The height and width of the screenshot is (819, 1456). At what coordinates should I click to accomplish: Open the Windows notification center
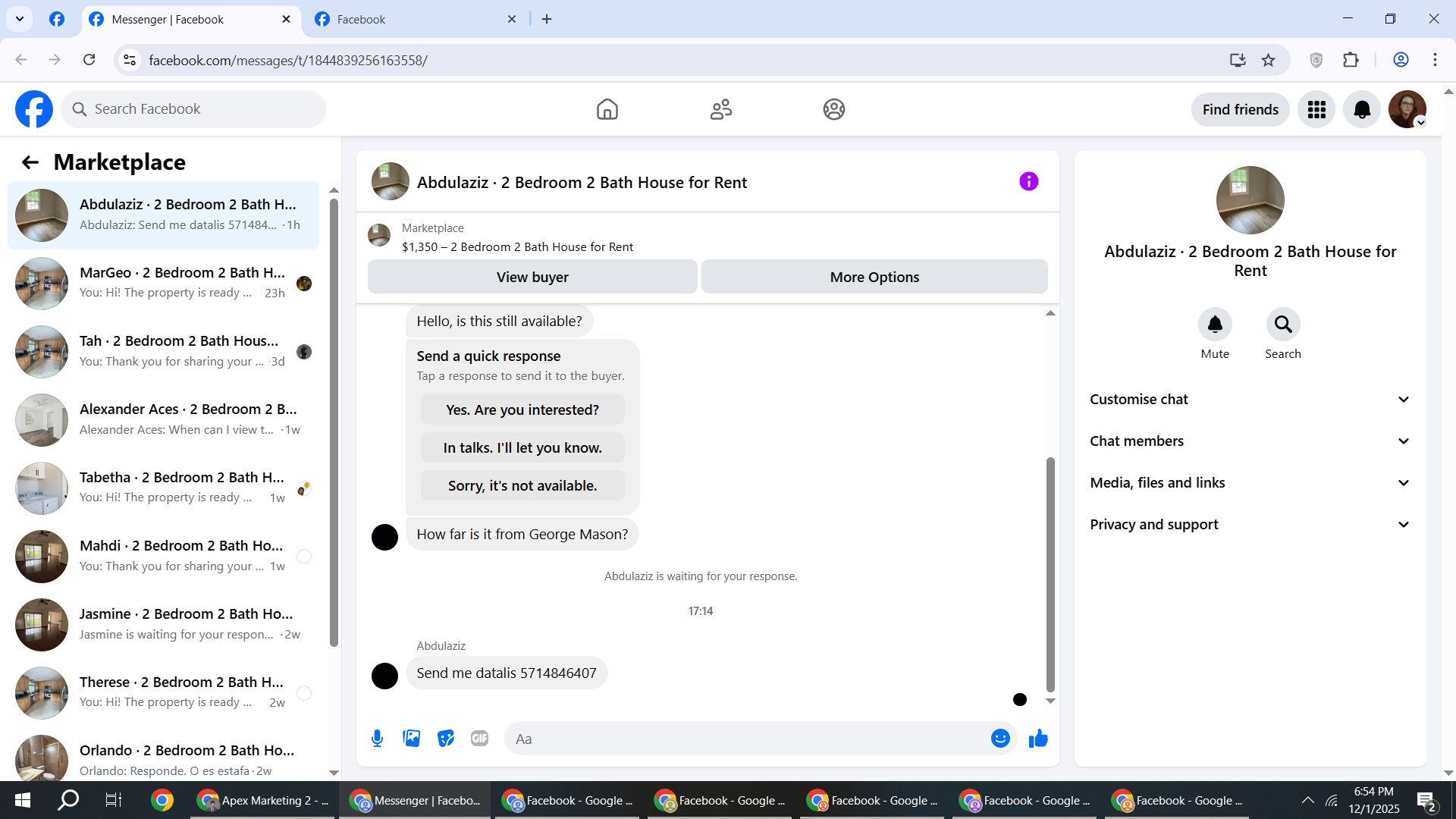point(1426,801)
